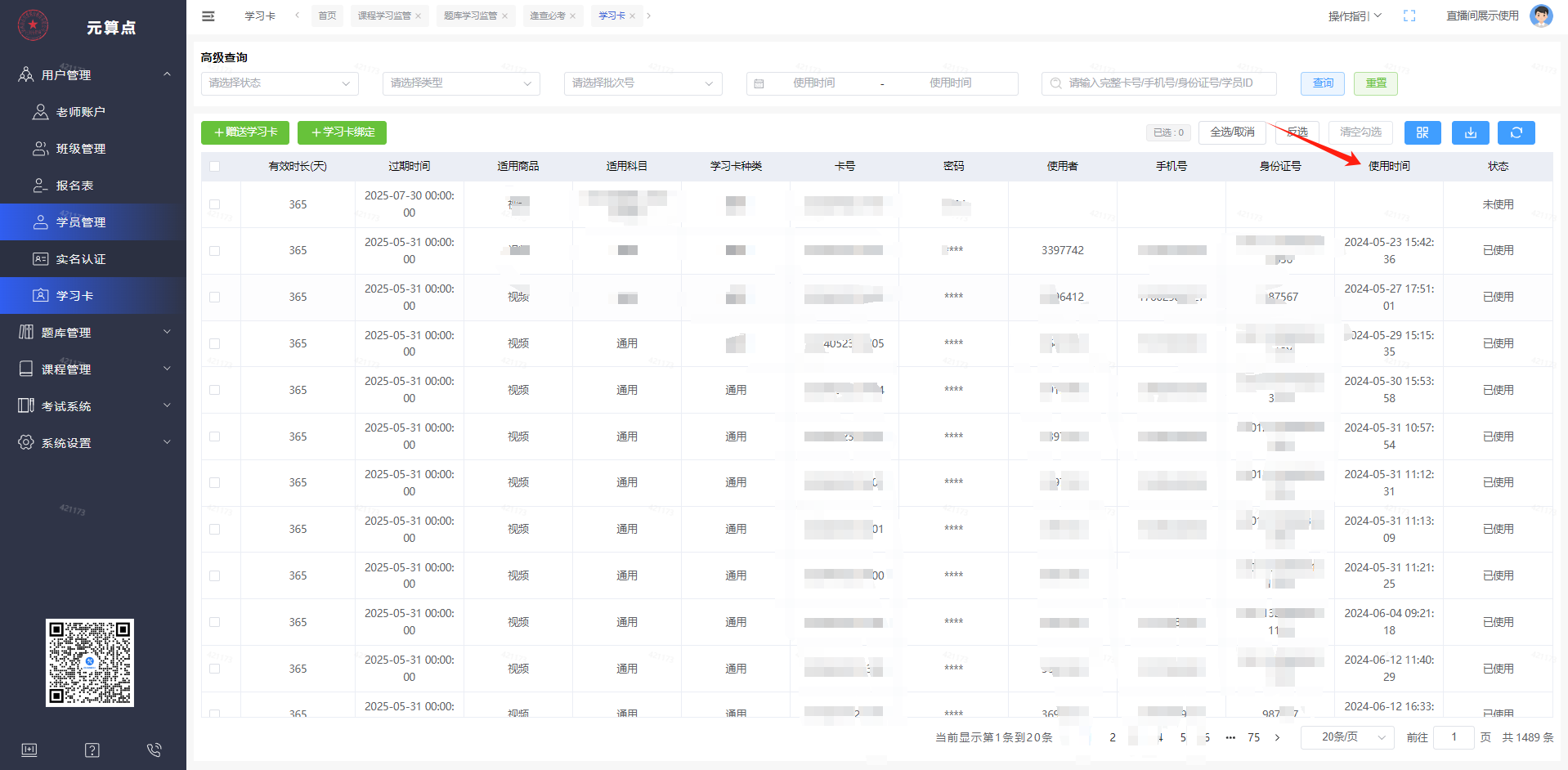Click the 前往 page number input
This screenshot has height=770, width=1568.
(1454, 737)
